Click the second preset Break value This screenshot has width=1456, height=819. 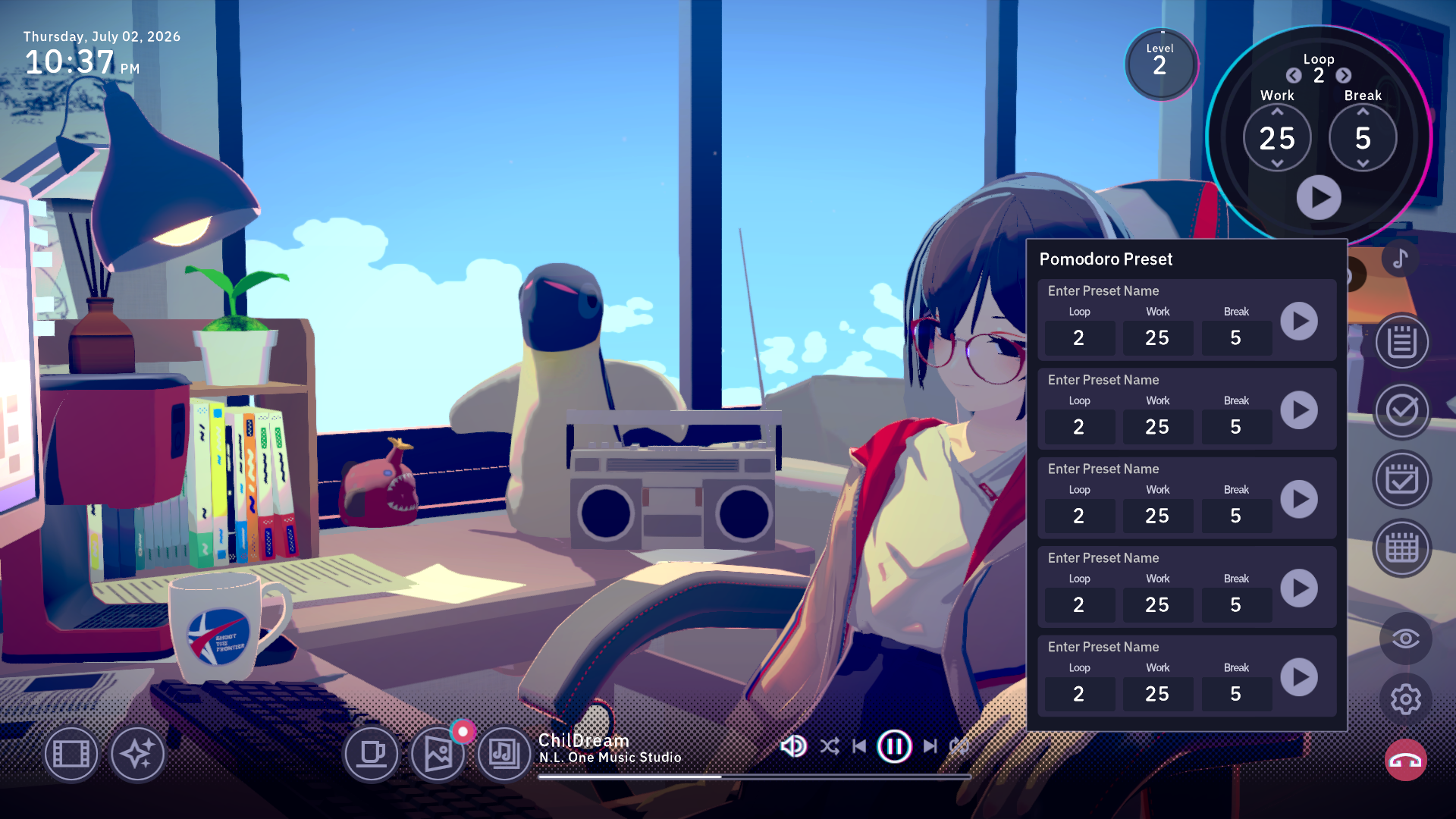pyautogui.click(x=1236, y=427)
